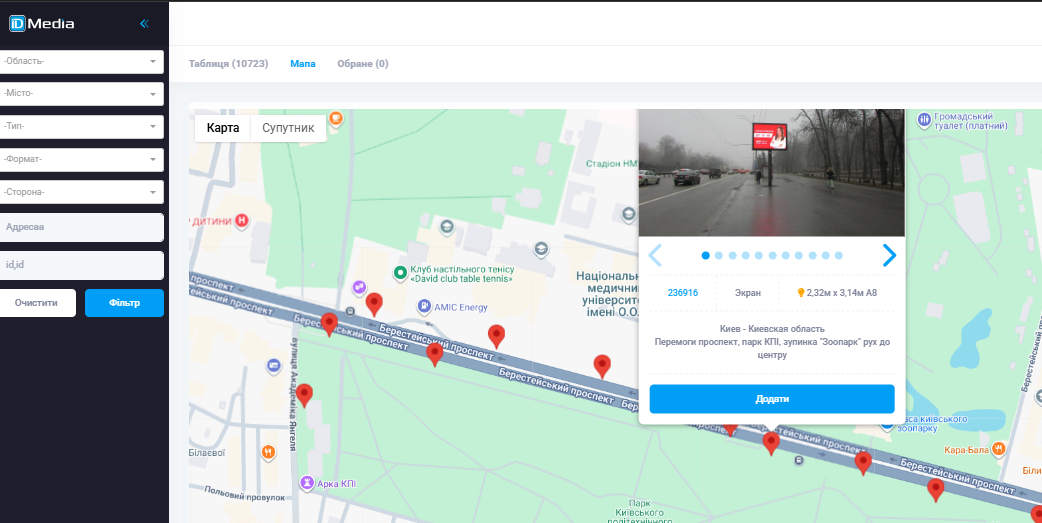The image size is (1042, 523).
Task: Open the Обране (0) tab
Action: click(363, 64)
